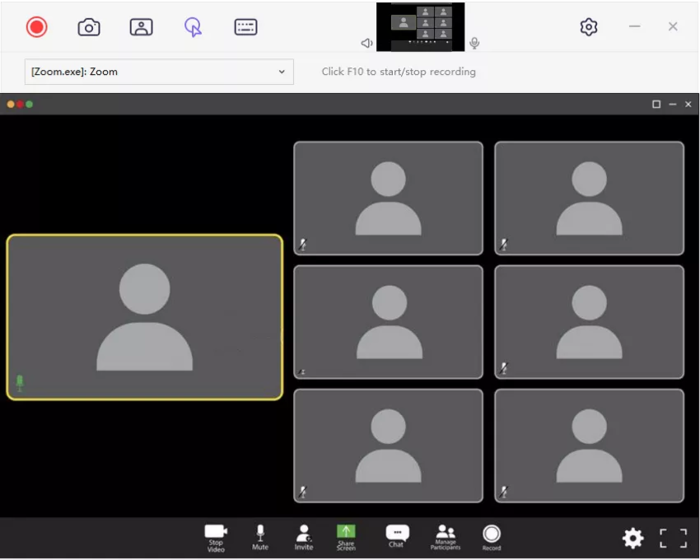Open the Invite participants option
The image size is (700, 560).
(304, 536)
